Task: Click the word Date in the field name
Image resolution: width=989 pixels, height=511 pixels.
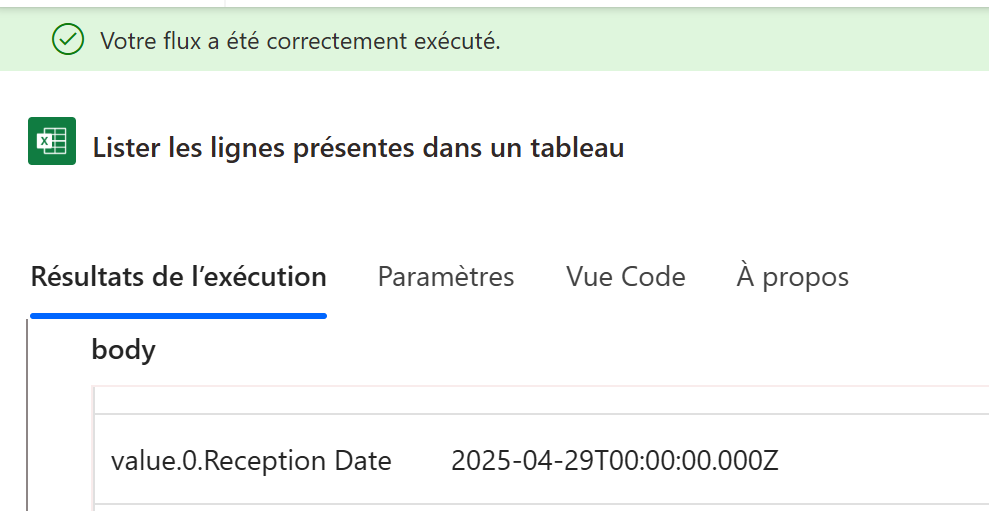Action: [363, 461]
